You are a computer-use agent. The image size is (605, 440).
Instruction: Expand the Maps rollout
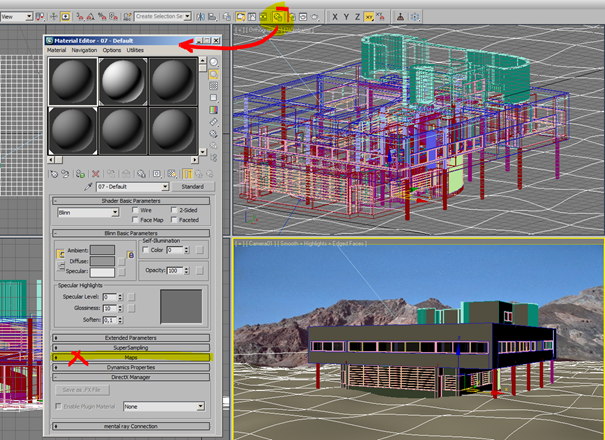(x=131, y=357)
